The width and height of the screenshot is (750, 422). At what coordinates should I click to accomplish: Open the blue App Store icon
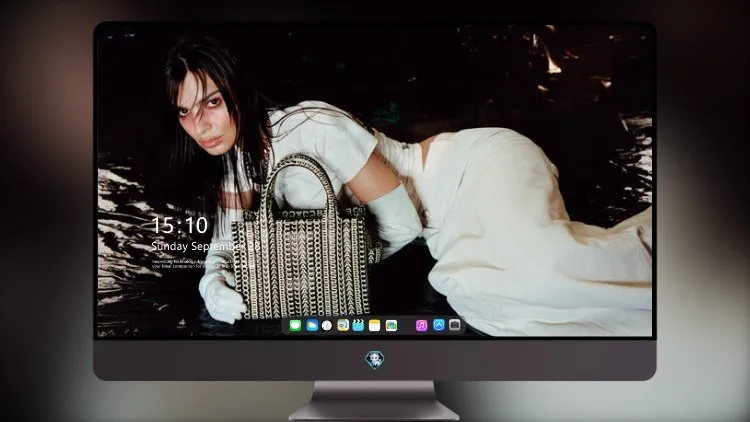[439, 325]
